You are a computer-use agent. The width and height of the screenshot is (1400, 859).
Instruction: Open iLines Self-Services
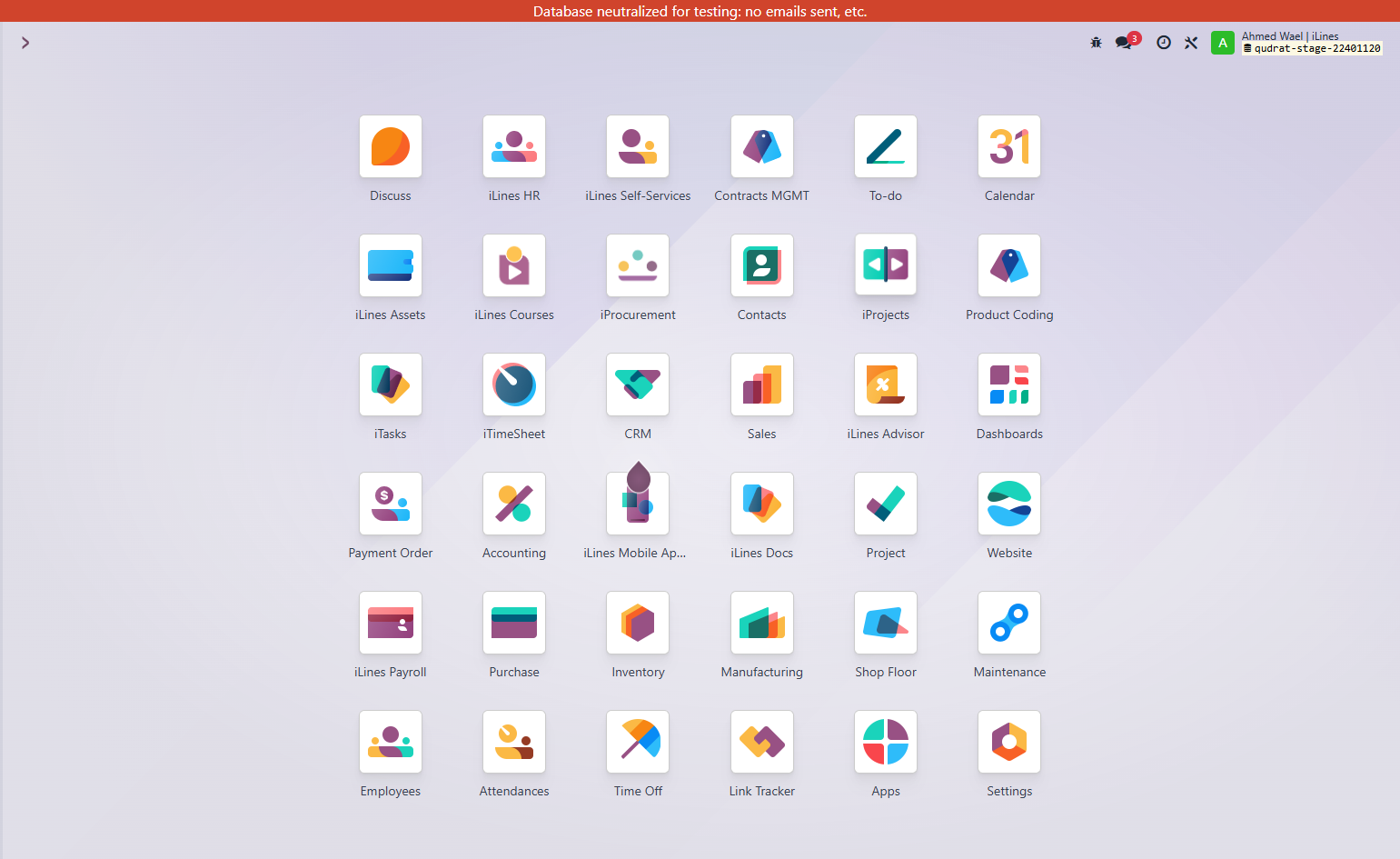click(x=638, y=146)
